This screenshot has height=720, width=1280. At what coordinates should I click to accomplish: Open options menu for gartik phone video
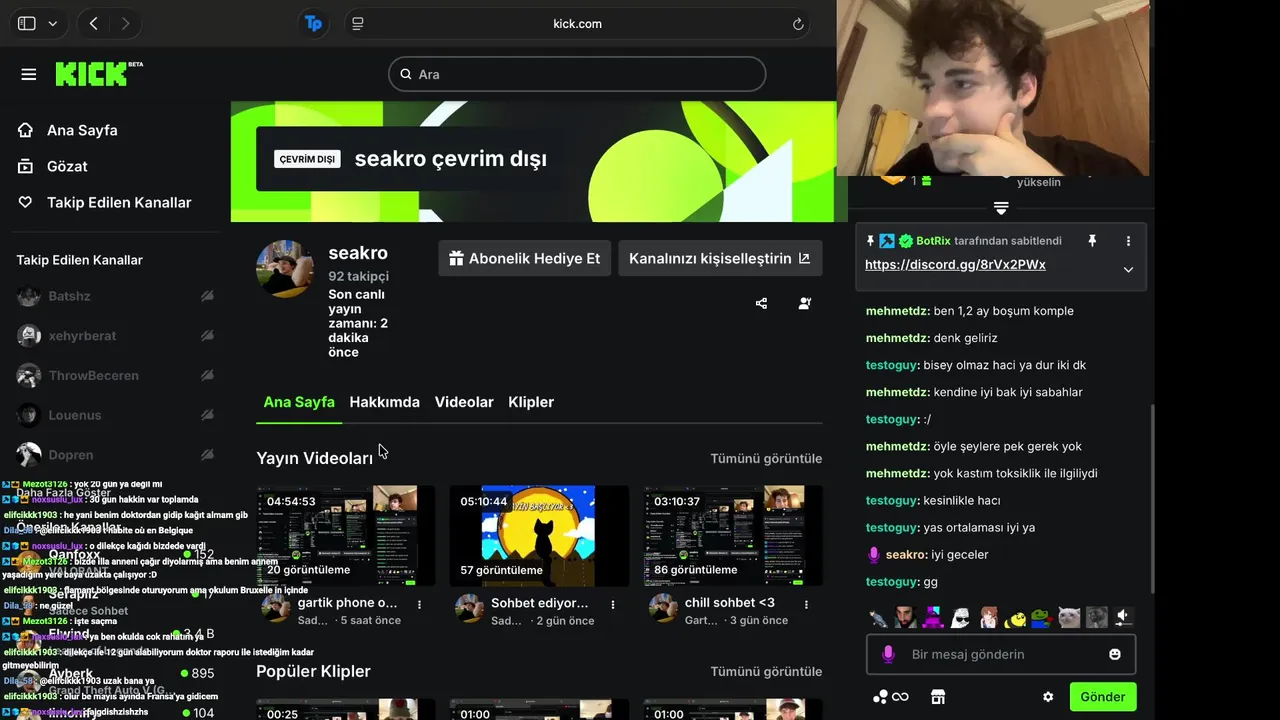coord(419,604)
